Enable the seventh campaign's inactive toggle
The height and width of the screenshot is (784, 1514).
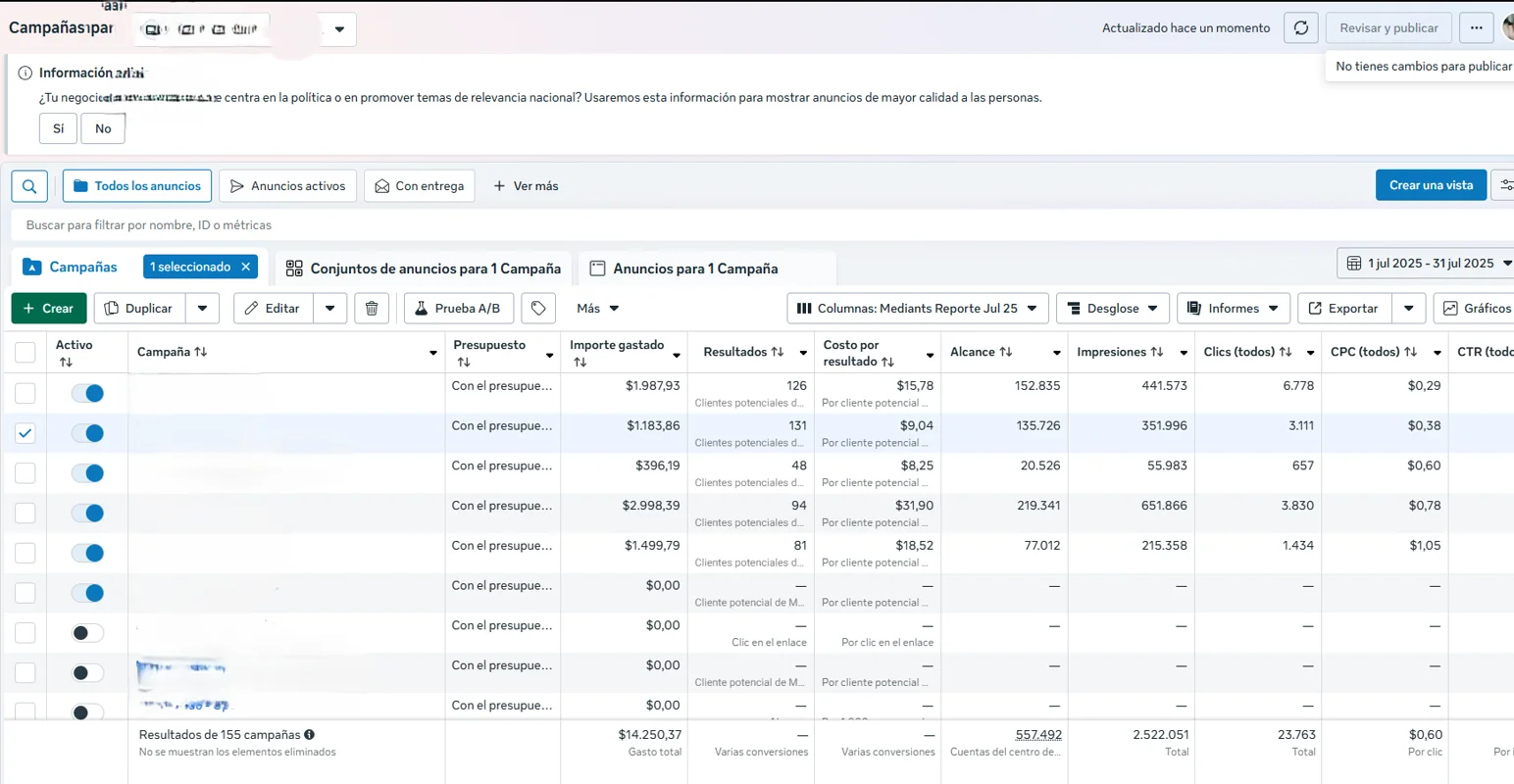tap(88, 633)
